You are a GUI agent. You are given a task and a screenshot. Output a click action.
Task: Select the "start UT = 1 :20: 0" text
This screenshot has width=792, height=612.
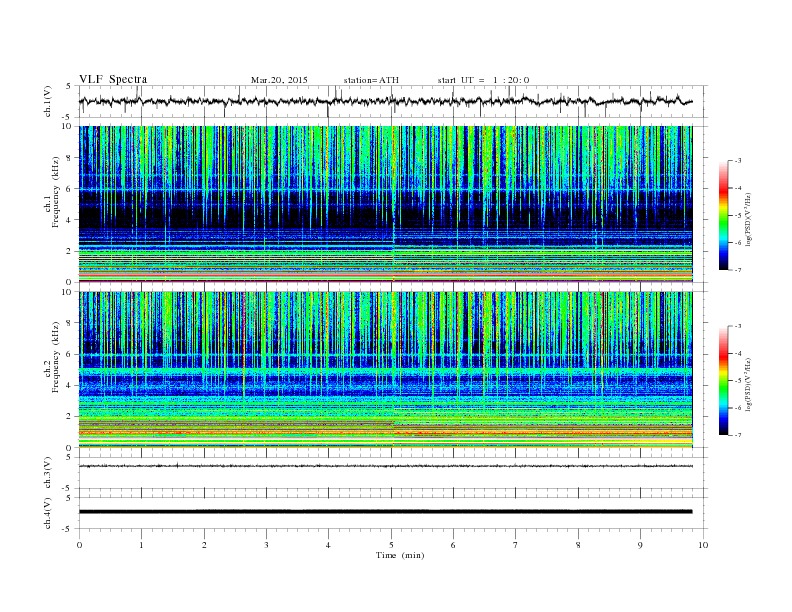tap(483, 80)
